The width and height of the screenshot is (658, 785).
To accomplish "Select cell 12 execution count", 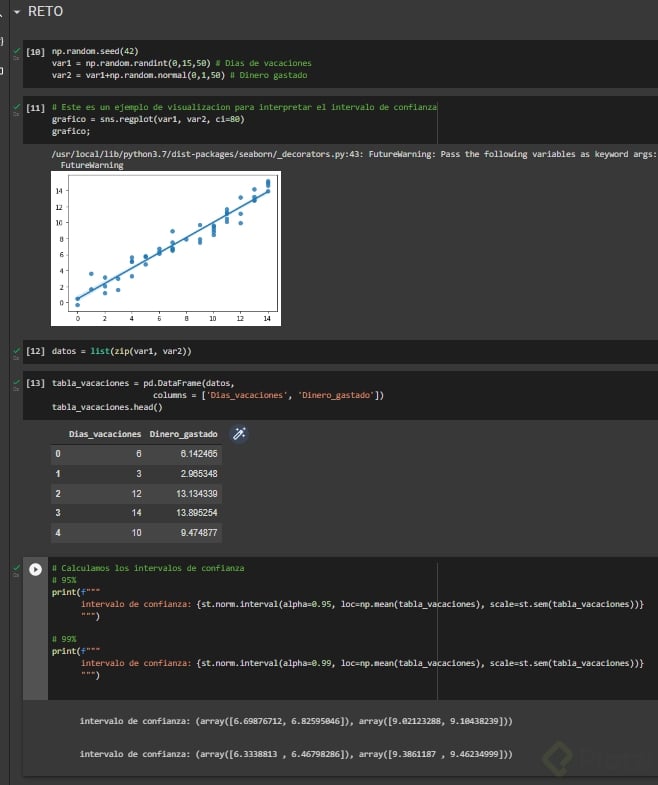I will (35, 351).
